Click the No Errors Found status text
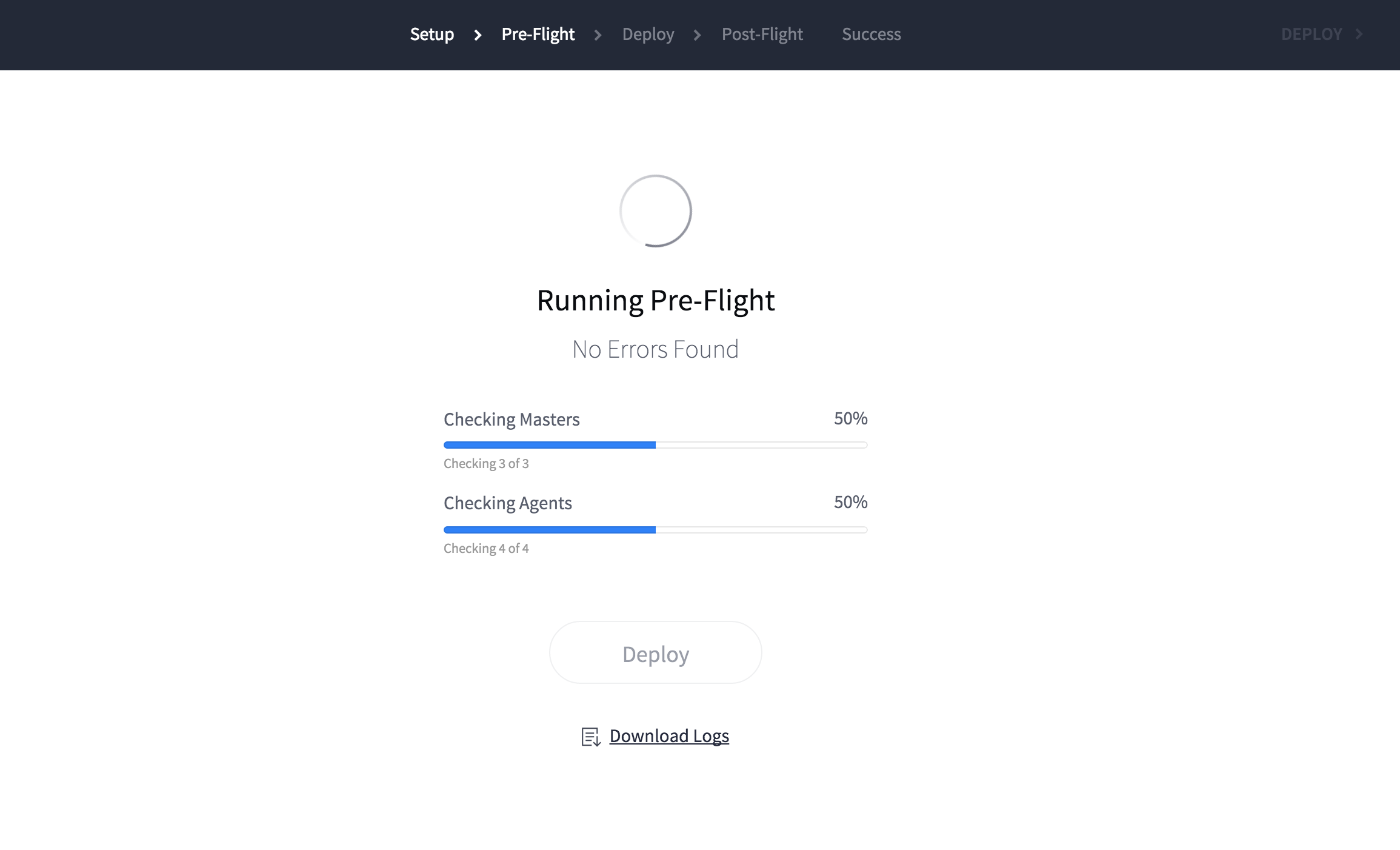 pos(655,349)
